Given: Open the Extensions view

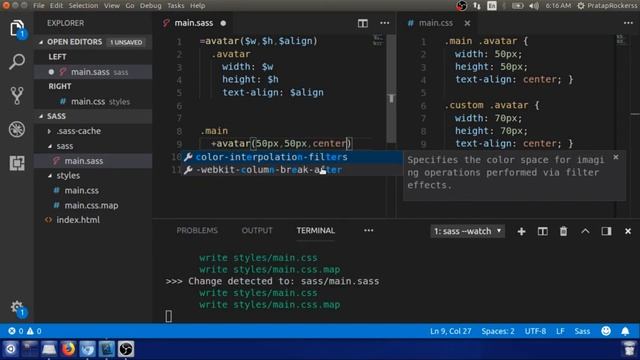Looking at the screenshot, I should [x=17, y=163].
